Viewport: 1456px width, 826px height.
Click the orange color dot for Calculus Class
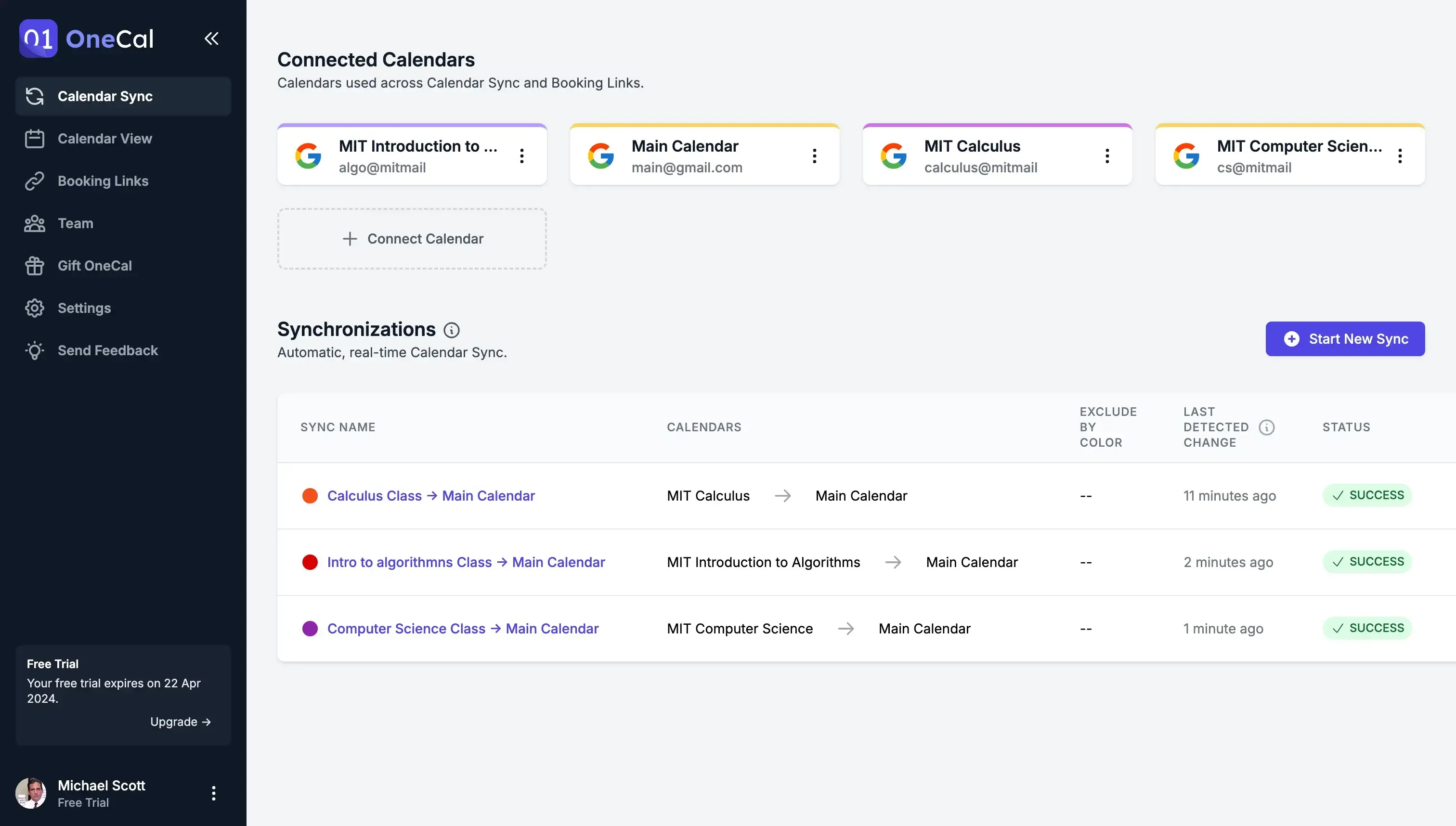tap(311, 495)
